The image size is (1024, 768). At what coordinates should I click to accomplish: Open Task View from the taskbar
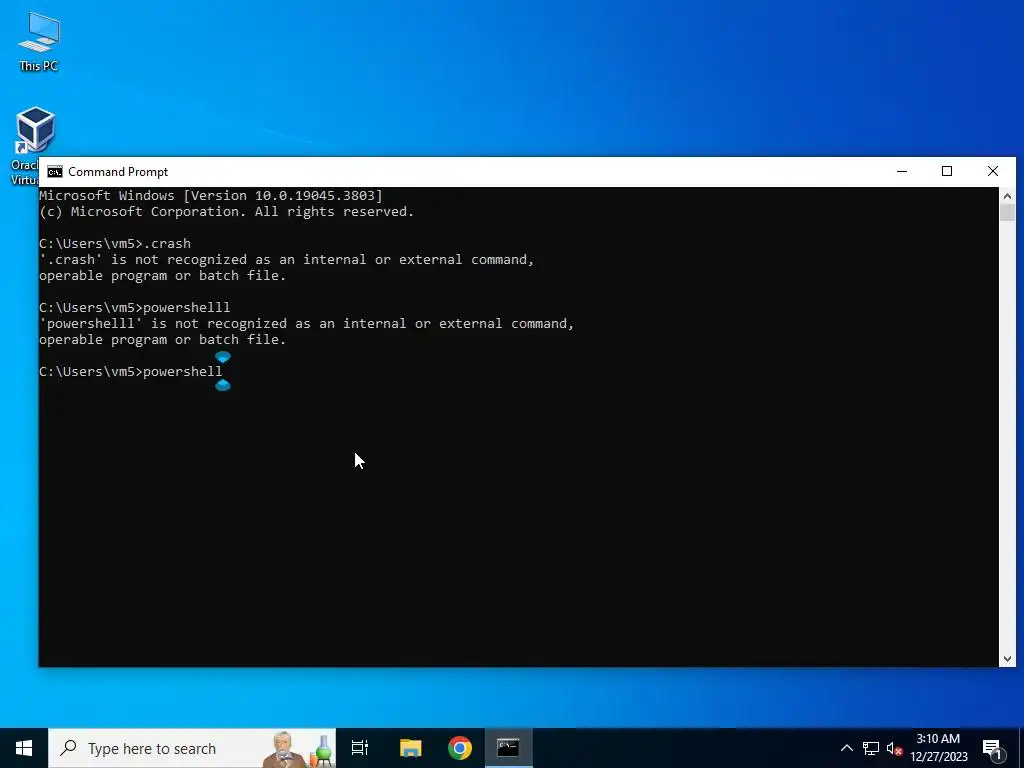pyautogui.click(x=360, y=748)
